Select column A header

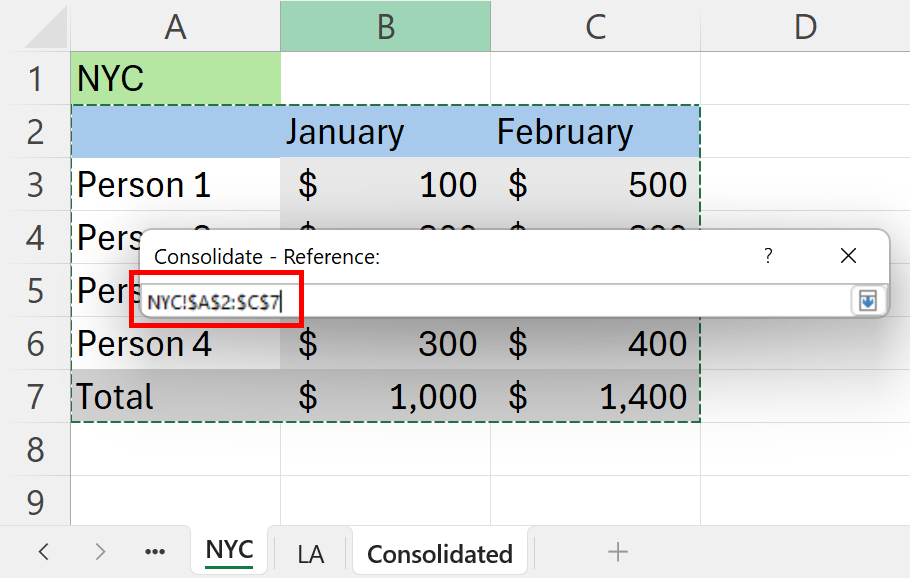pos(176,27)
